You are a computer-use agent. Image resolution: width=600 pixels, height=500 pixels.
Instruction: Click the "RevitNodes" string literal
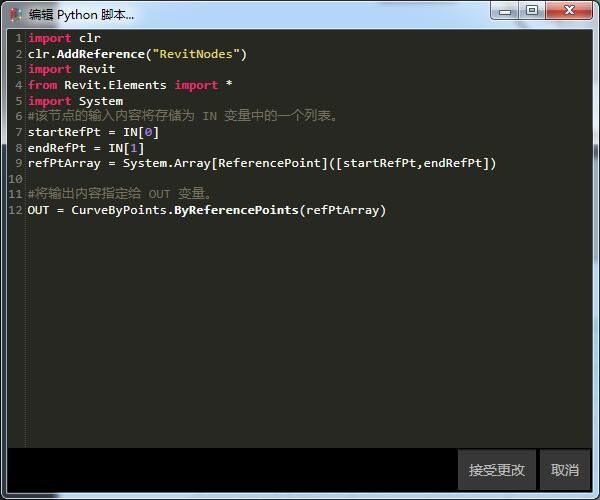[196, 54]
